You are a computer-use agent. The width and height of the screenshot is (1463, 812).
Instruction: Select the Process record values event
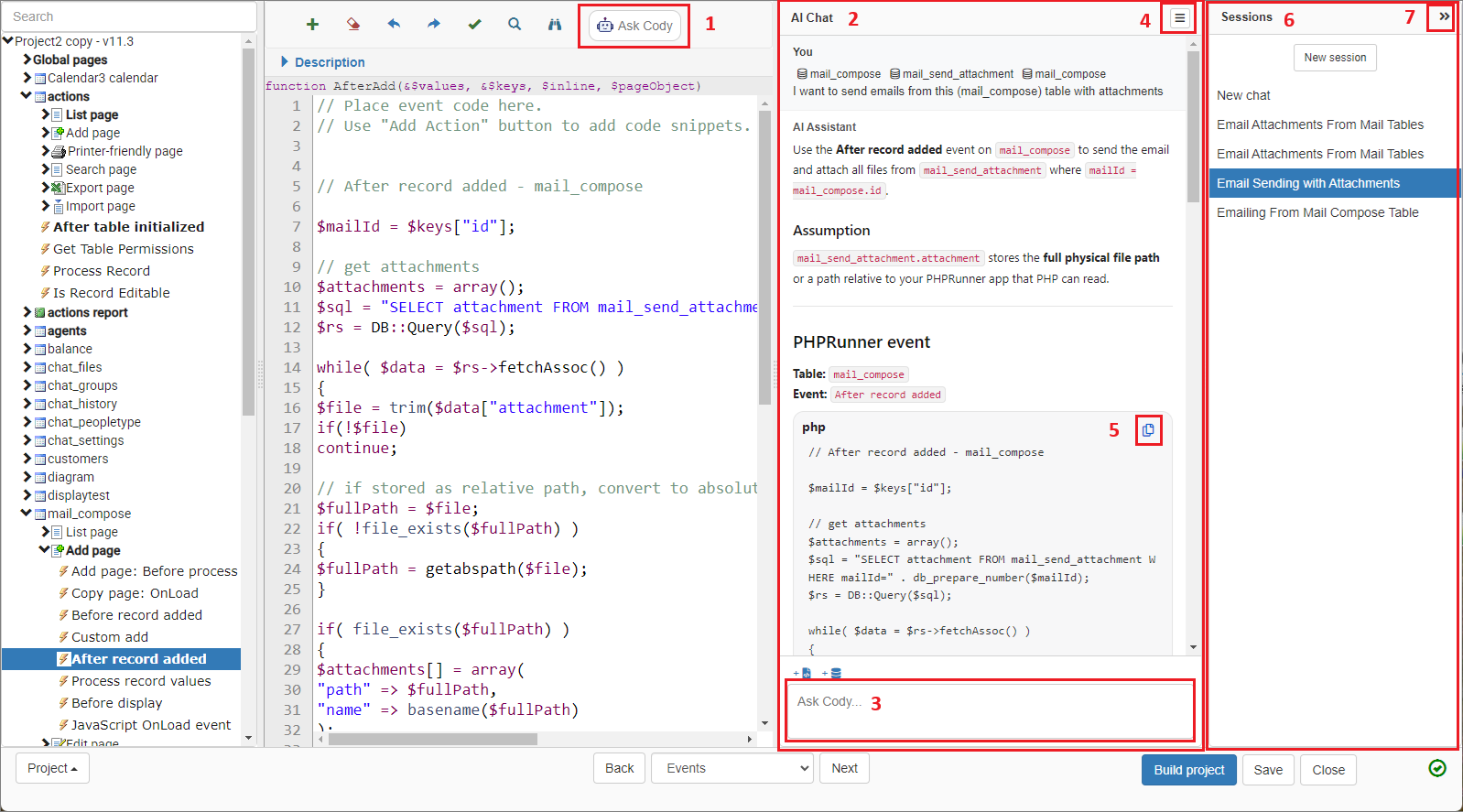click(141, 681)
